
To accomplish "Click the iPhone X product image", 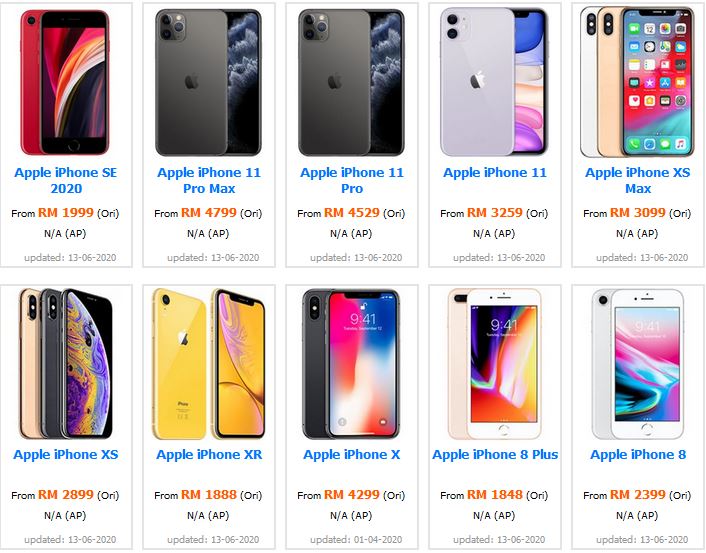I will point(351,364).
